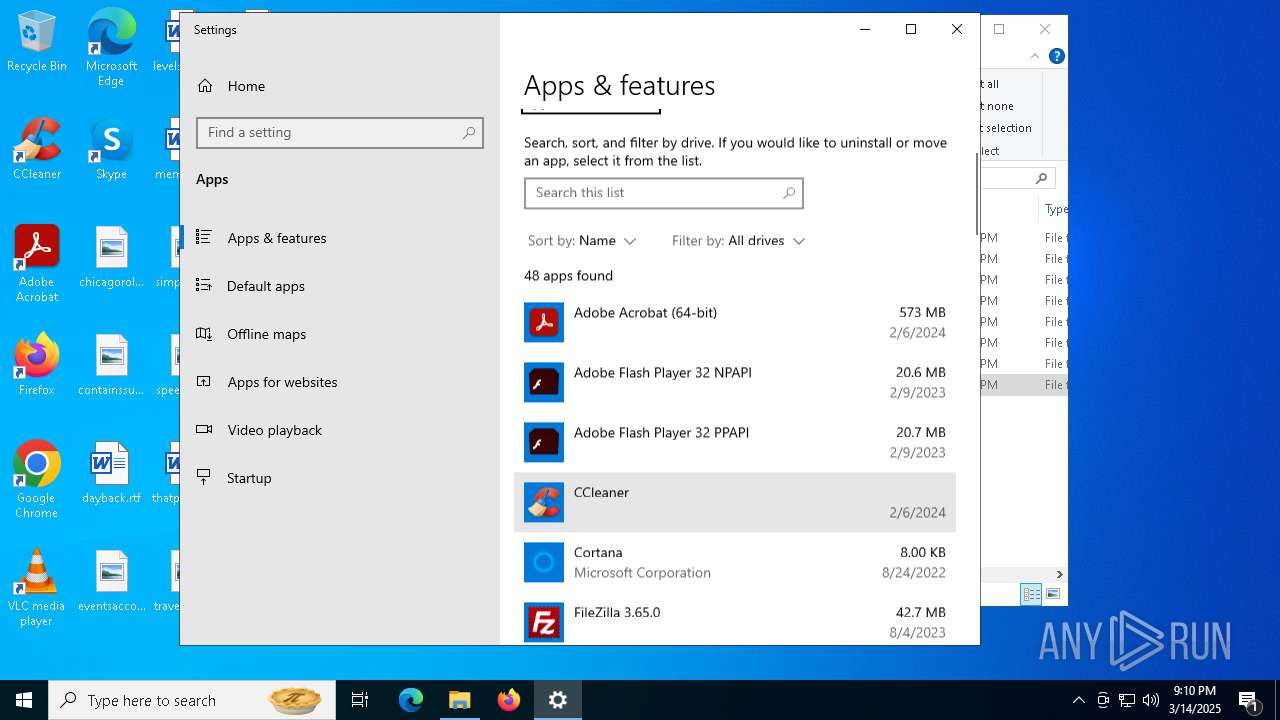The height and width of the screenshot is (720, 1280).
Task: Click Settings gear on the taskbar
Action: click(x=558, y=700)
